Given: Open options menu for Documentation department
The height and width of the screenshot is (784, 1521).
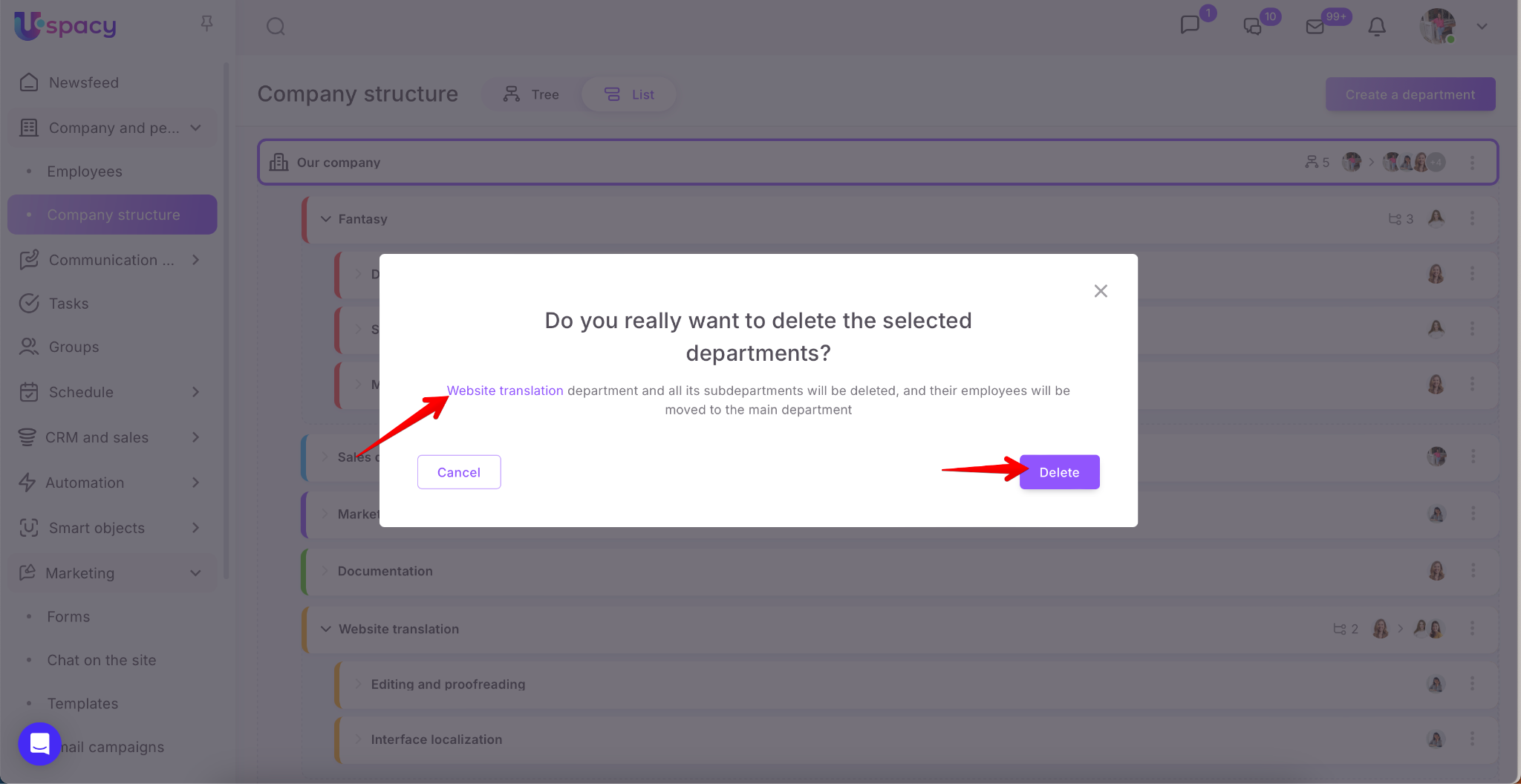Looking at the screenshot, I should click(1473, 570).
